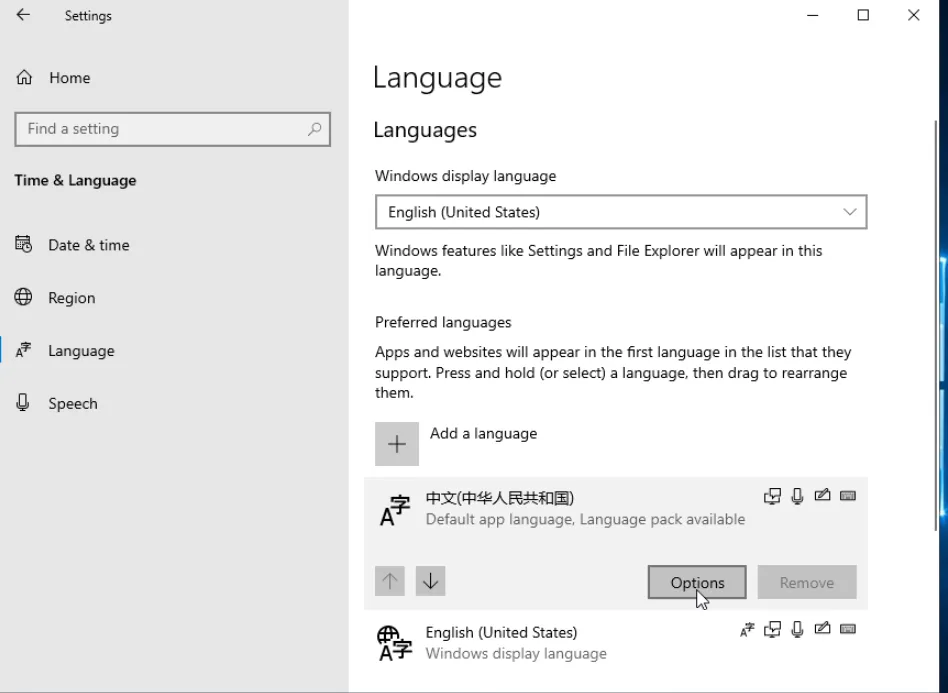
Task: Click the magnifier icon in the search box
Action: click(x=314, y=129)
